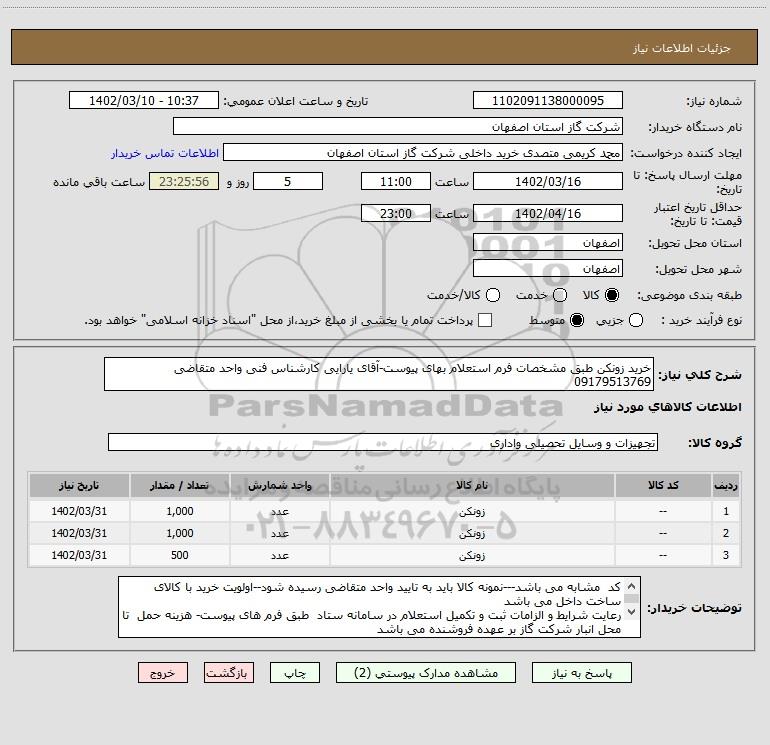This screenshot has height=745, width=770.
Task: Click the delivery city field 'اصفهان'
Action: pos(548,269)
